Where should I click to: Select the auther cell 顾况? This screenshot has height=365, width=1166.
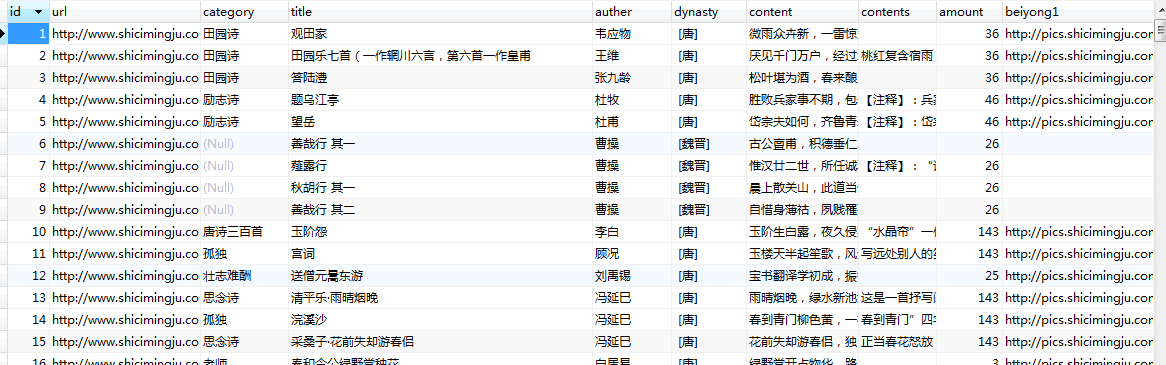(632, 253)
